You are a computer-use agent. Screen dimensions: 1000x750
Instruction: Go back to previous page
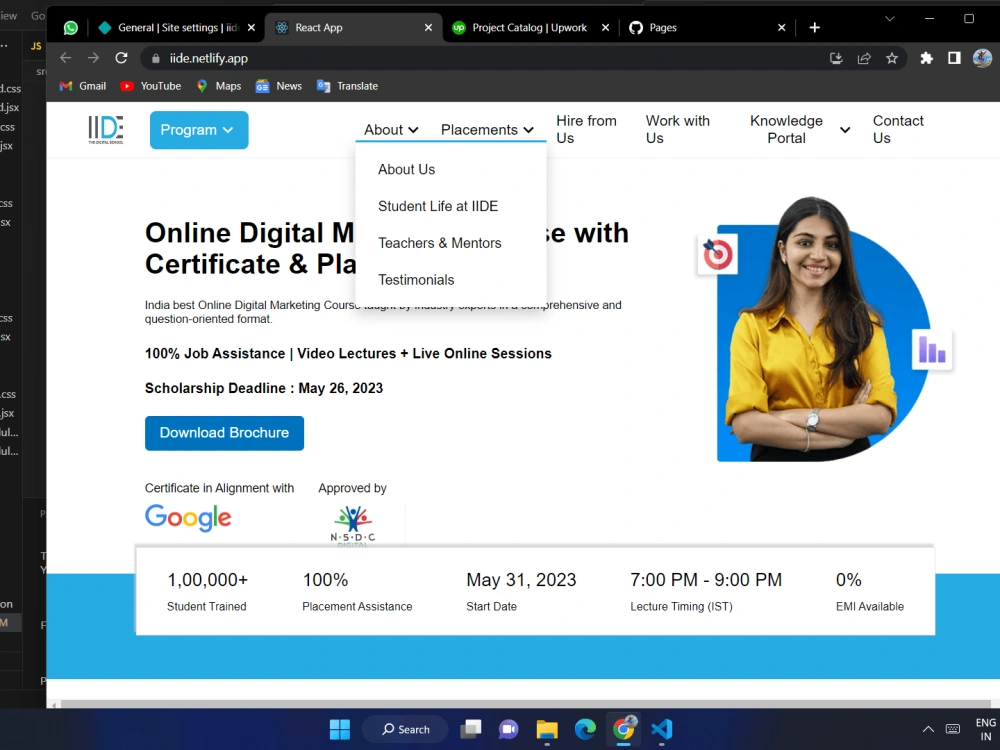click(x=66, y=58)
